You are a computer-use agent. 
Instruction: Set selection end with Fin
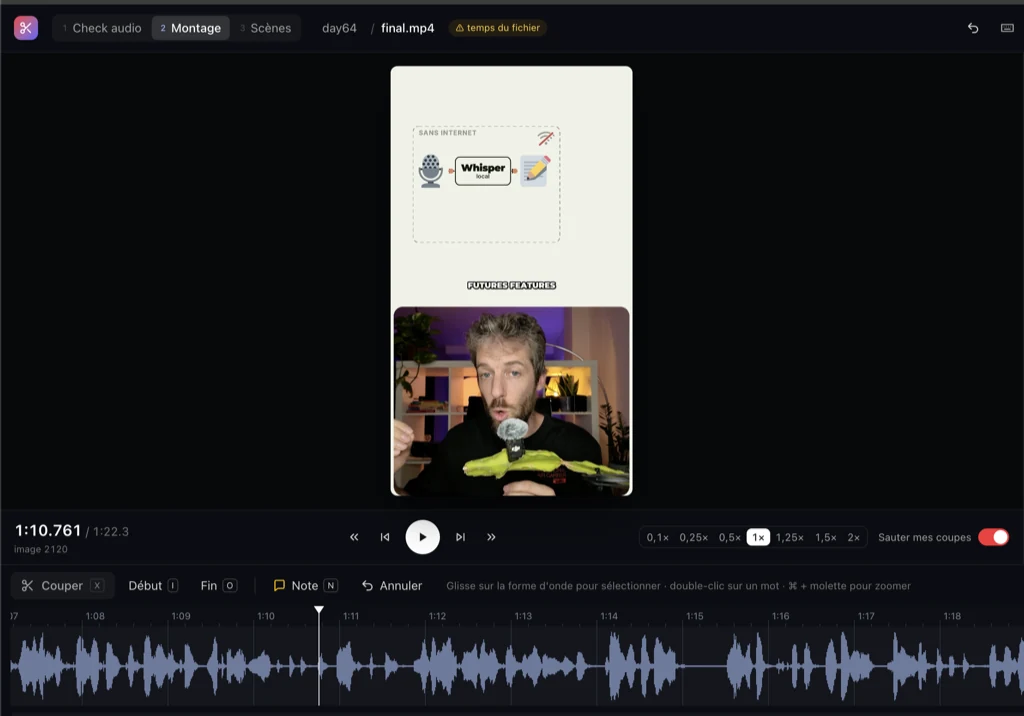219,585
